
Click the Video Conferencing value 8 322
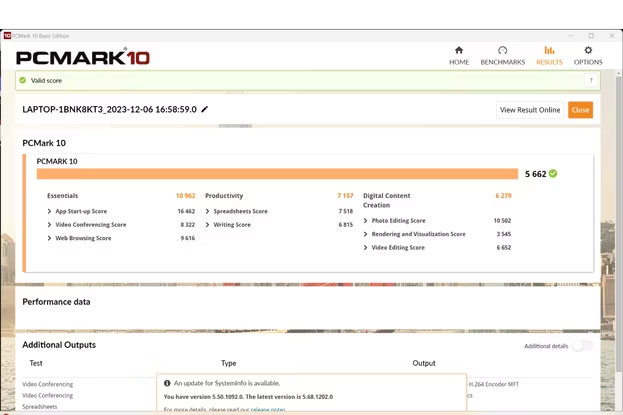(x=188, y=225)
